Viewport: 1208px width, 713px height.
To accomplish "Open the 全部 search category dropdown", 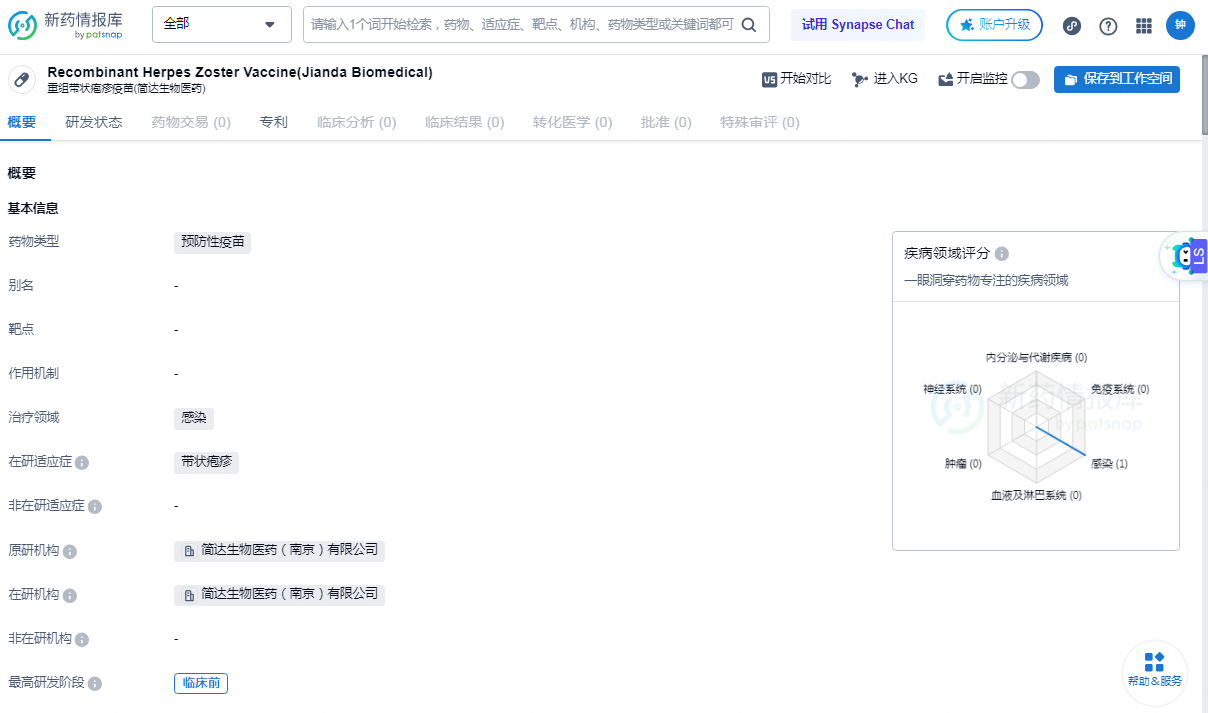I will pos(221,24).
